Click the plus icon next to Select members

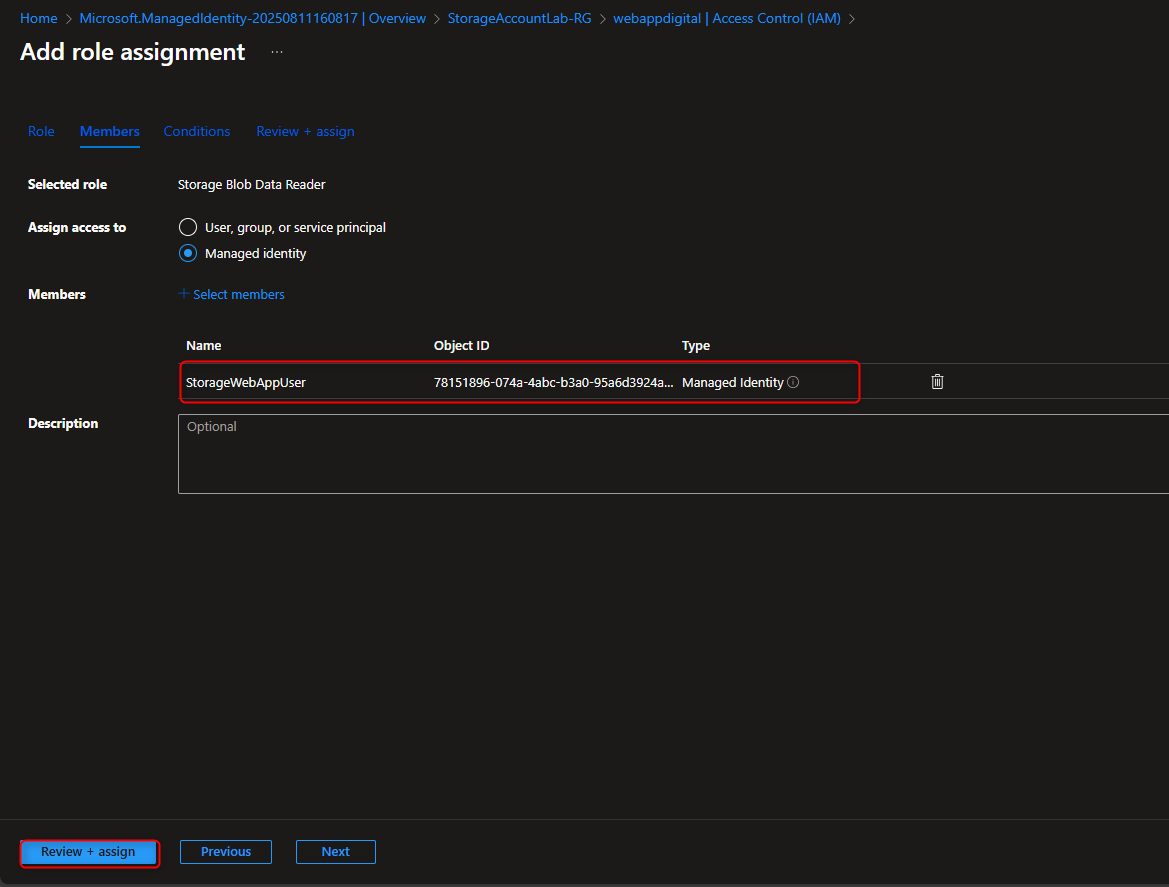click(x=182, y=294)
